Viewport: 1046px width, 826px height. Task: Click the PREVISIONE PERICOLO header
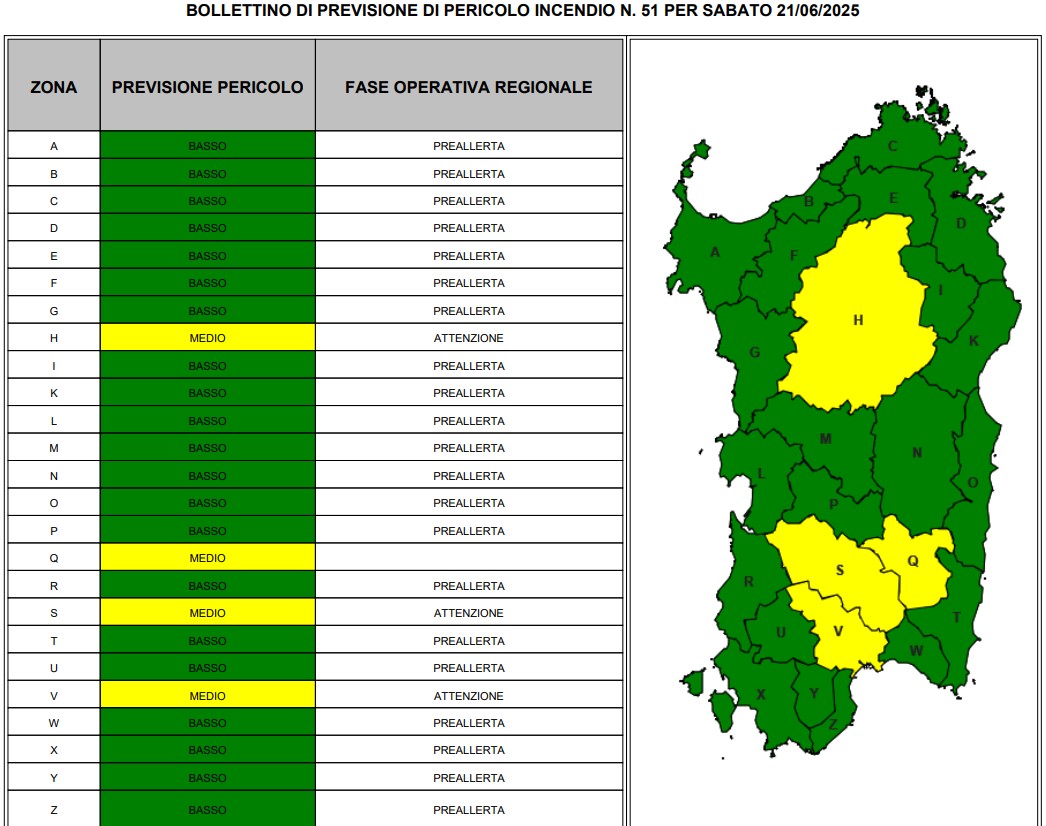[x=207, y=87]
